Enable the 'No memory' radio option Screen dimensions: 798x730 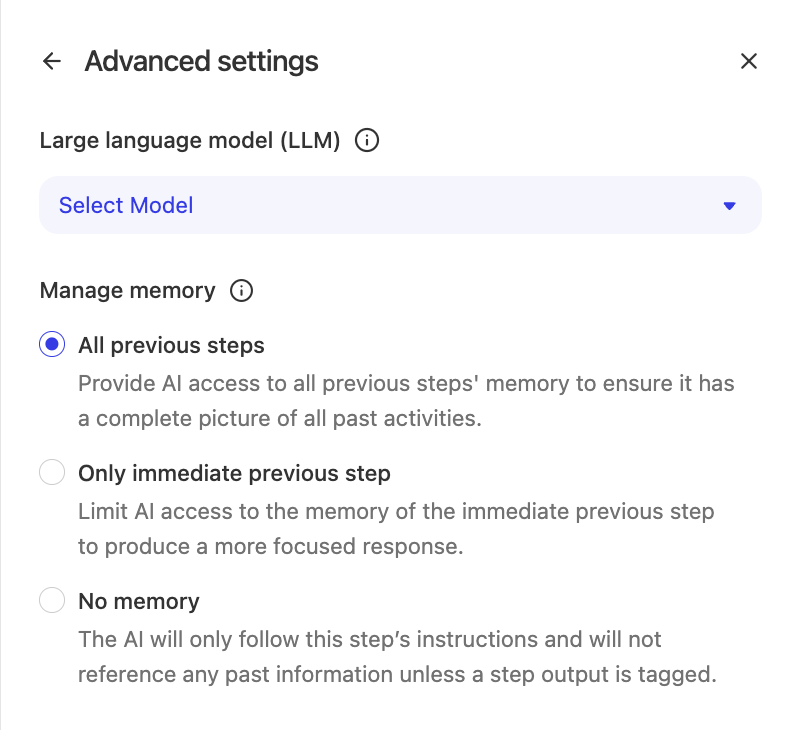[x=52, y=601]
